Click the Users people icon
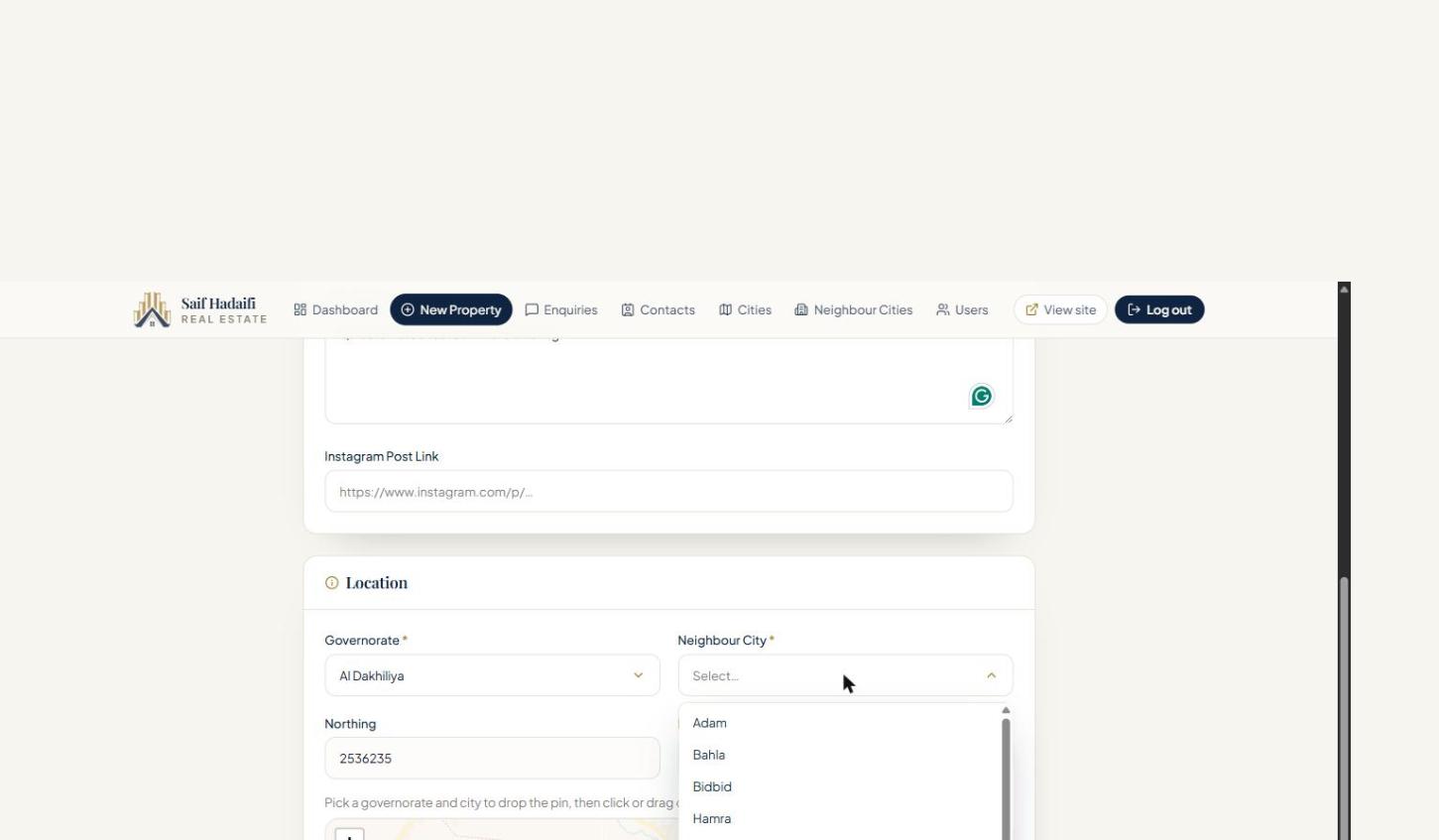 (942, 309)
